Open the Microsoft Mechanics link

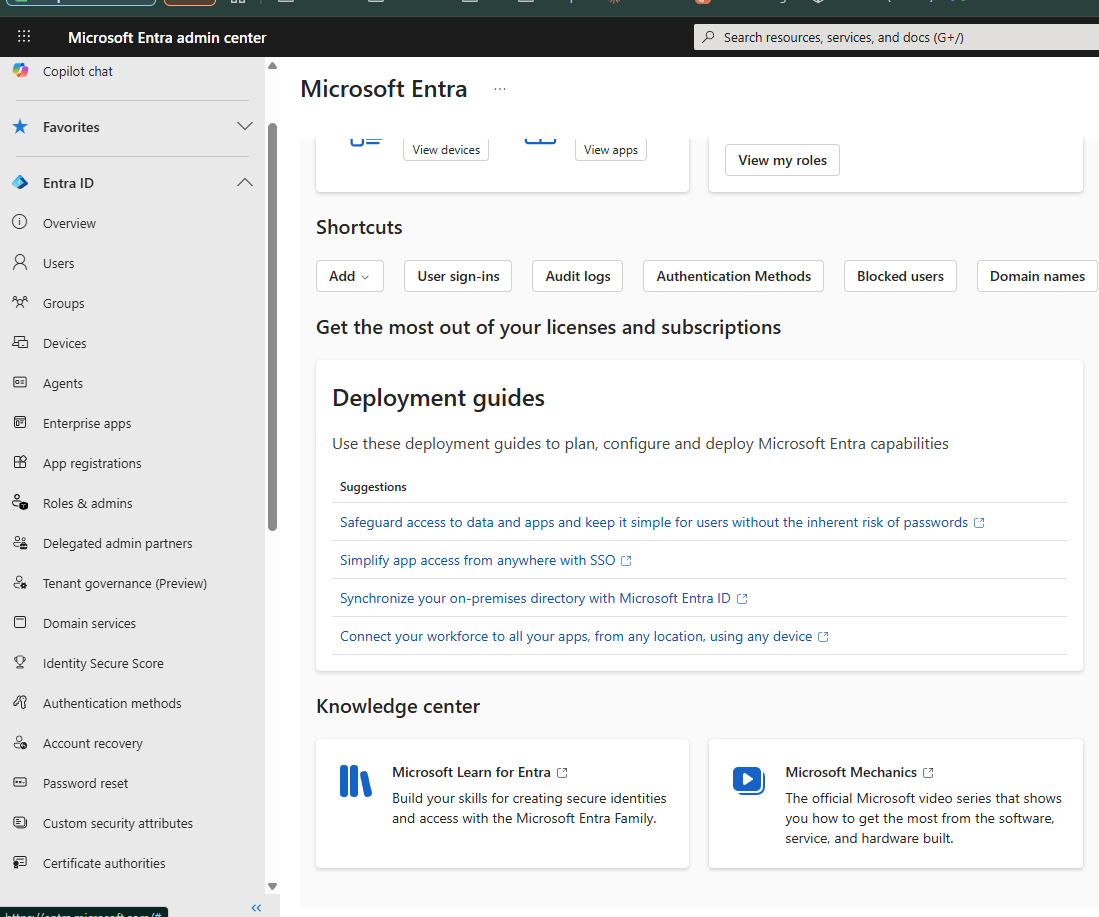[859, 772]
